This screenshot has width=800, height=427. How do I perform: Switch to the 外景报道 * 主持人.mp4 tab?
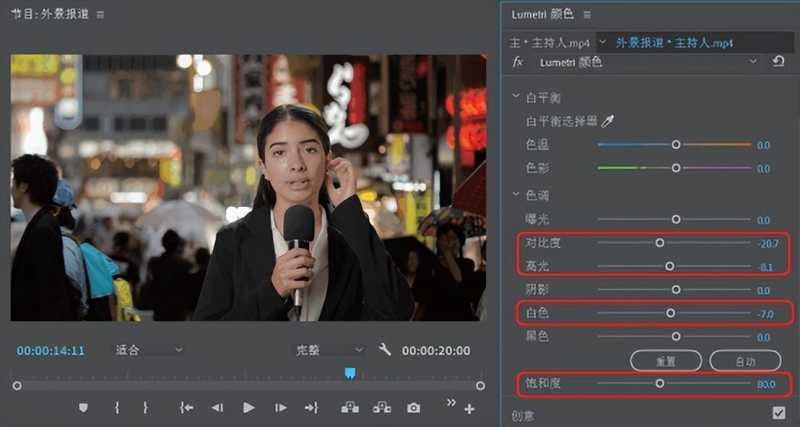674,43
